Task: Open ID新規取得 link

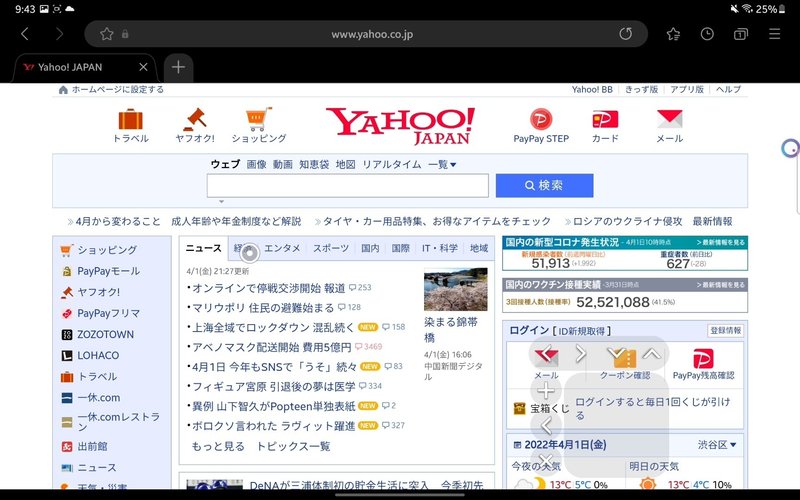Action: coord(584,331)
